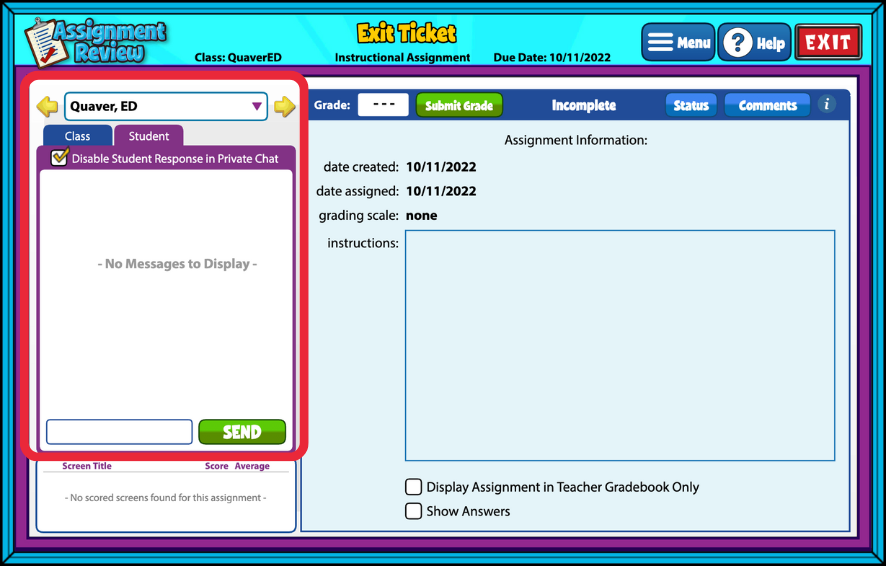
Task: Click the red EXIT button
Action: 828,42
